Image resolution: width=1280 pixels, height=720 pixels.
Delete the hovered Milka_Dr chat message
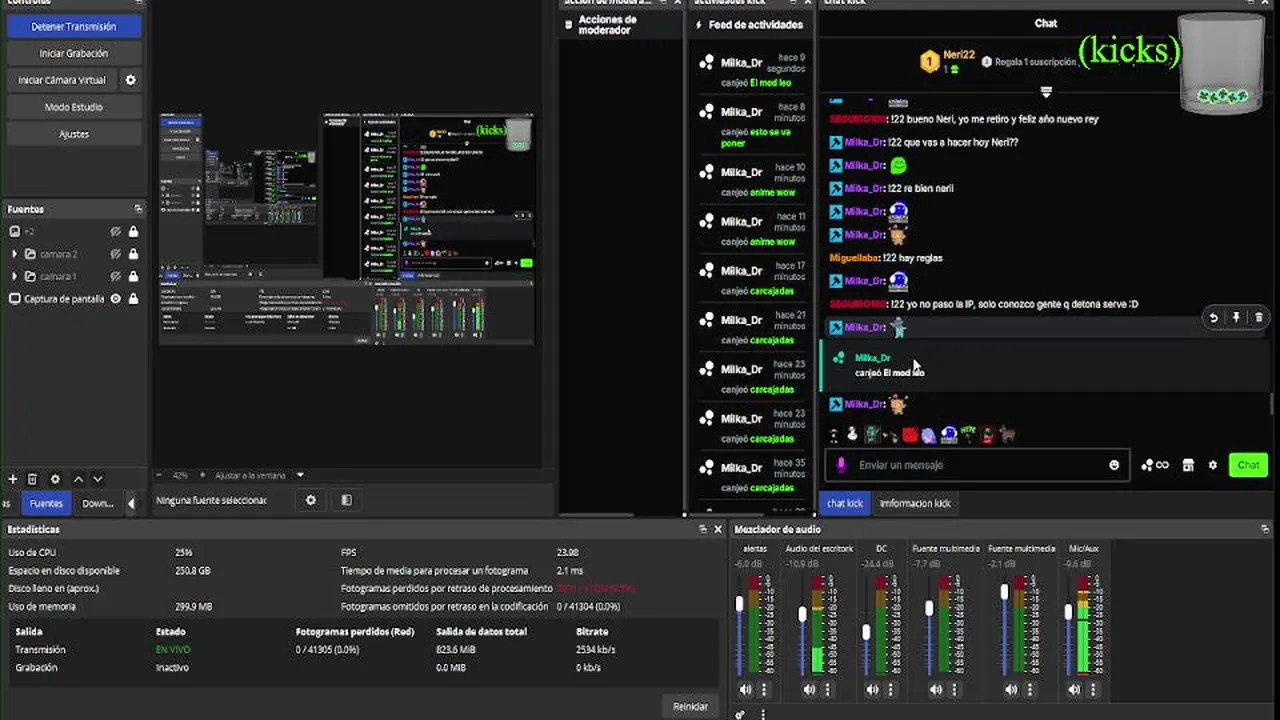point(1258,318)
